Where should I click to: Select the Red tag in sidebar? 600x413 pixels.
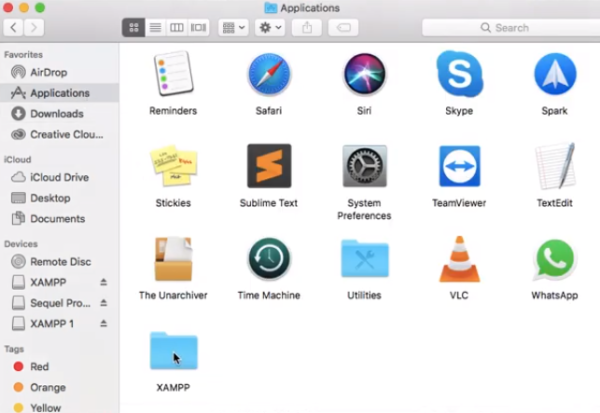[x=39, y=367]
